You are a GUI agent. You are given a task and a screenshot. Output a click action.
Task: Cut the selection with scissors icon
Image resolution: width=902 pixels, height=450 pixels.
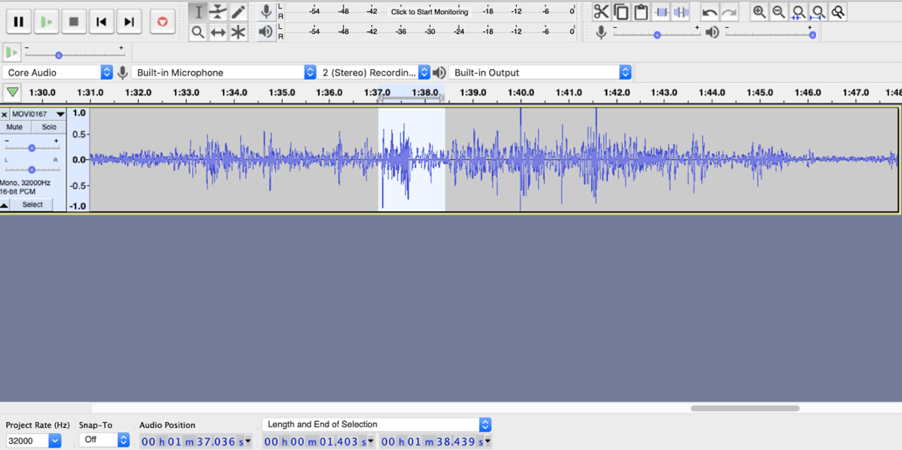[x=601, y=12]
